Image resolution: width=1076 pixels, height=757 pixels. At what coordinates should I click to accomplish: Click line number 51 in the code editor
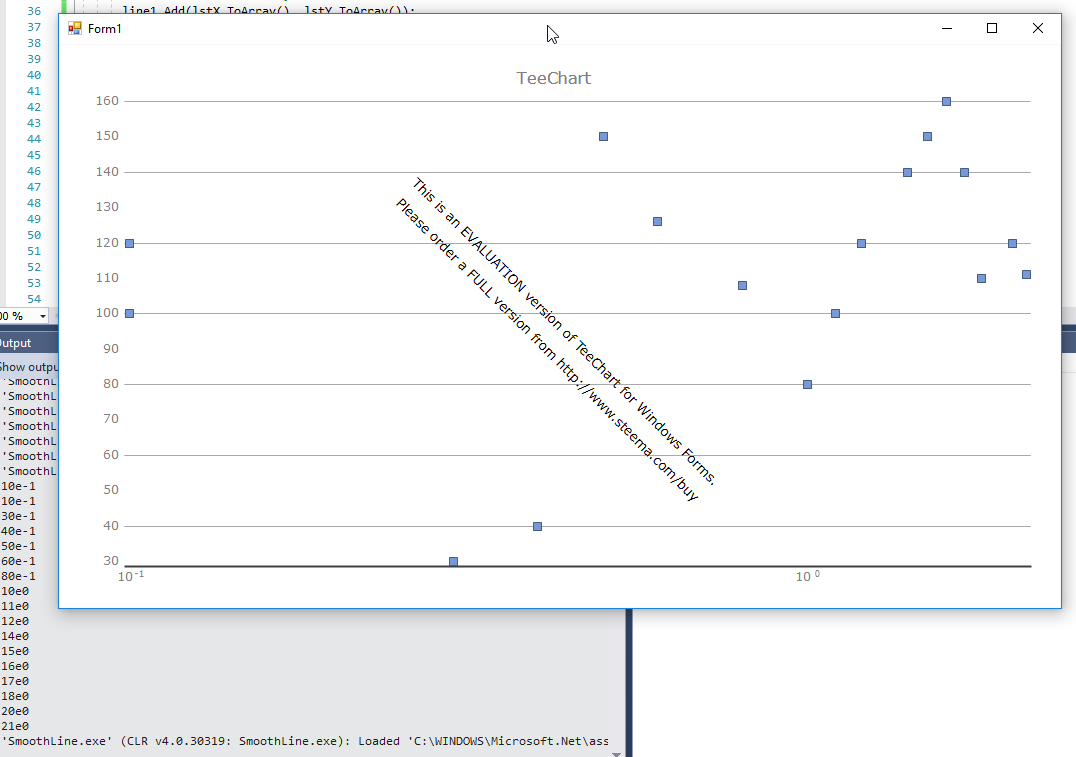34,251
